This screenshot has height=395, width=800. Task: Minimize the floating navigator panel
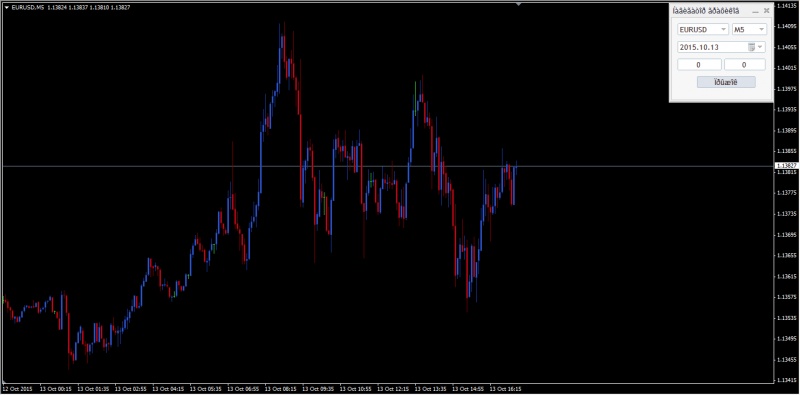point(755,11)
